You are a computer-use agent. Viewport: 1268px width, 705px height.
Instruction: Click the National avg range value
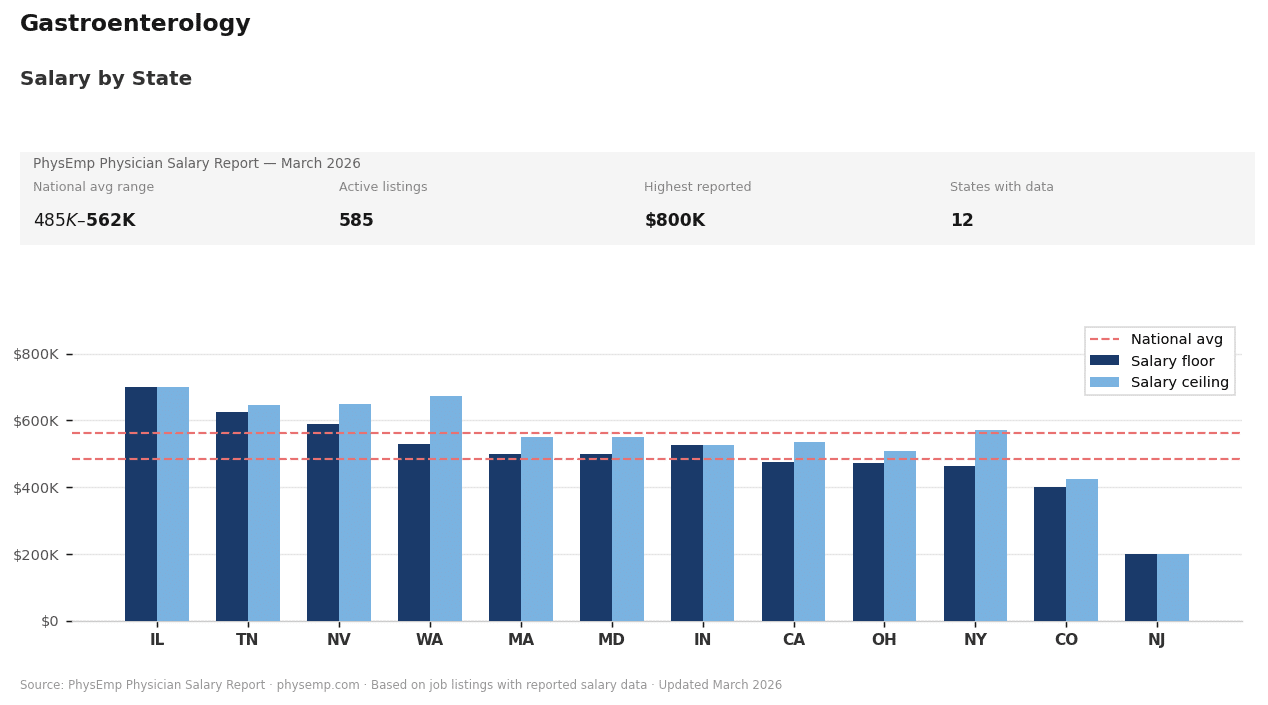click(x=86, y=220)
